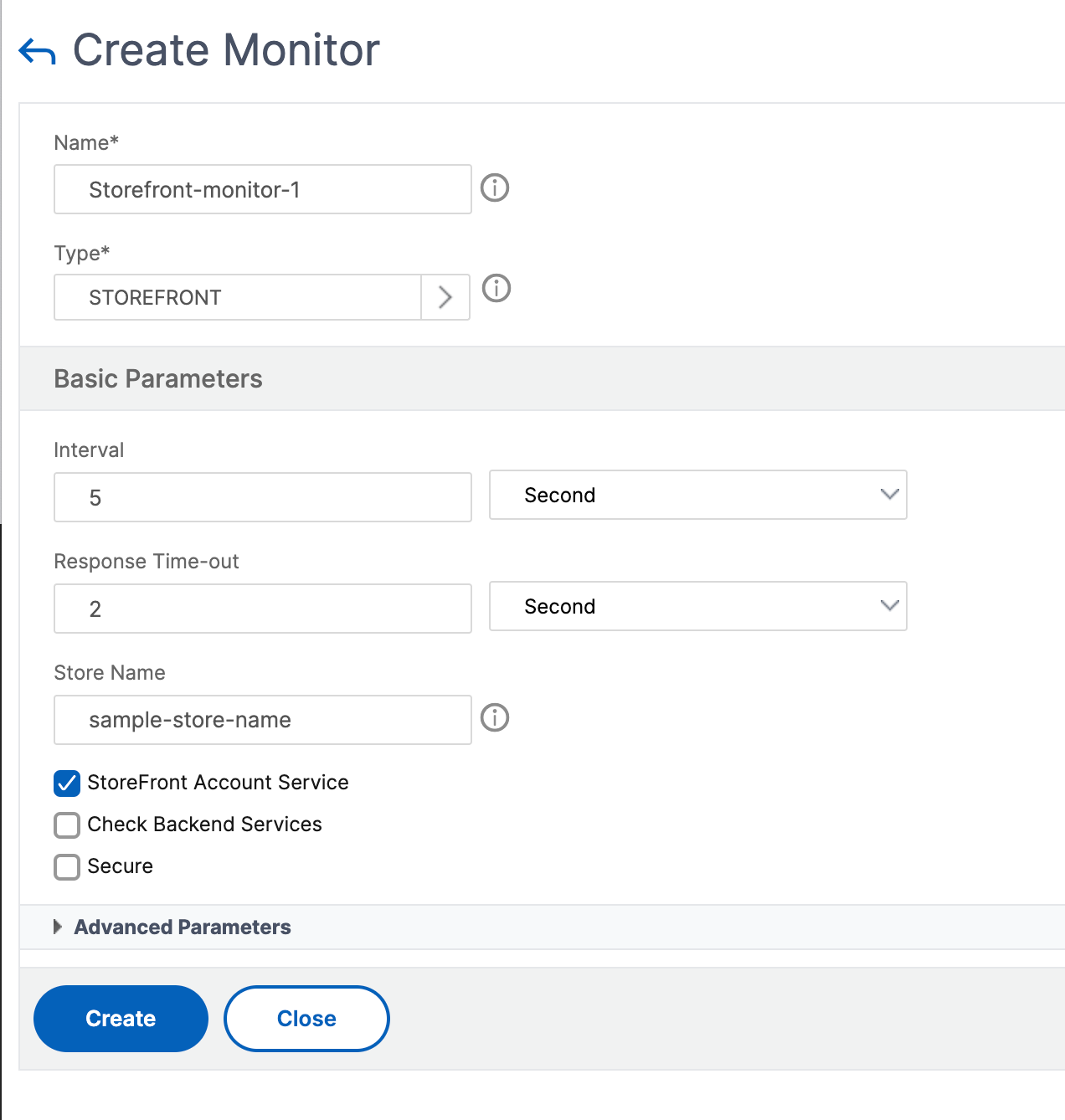Click the Close button
Screen dimensions: 1065x1120
coord(306,1019)
